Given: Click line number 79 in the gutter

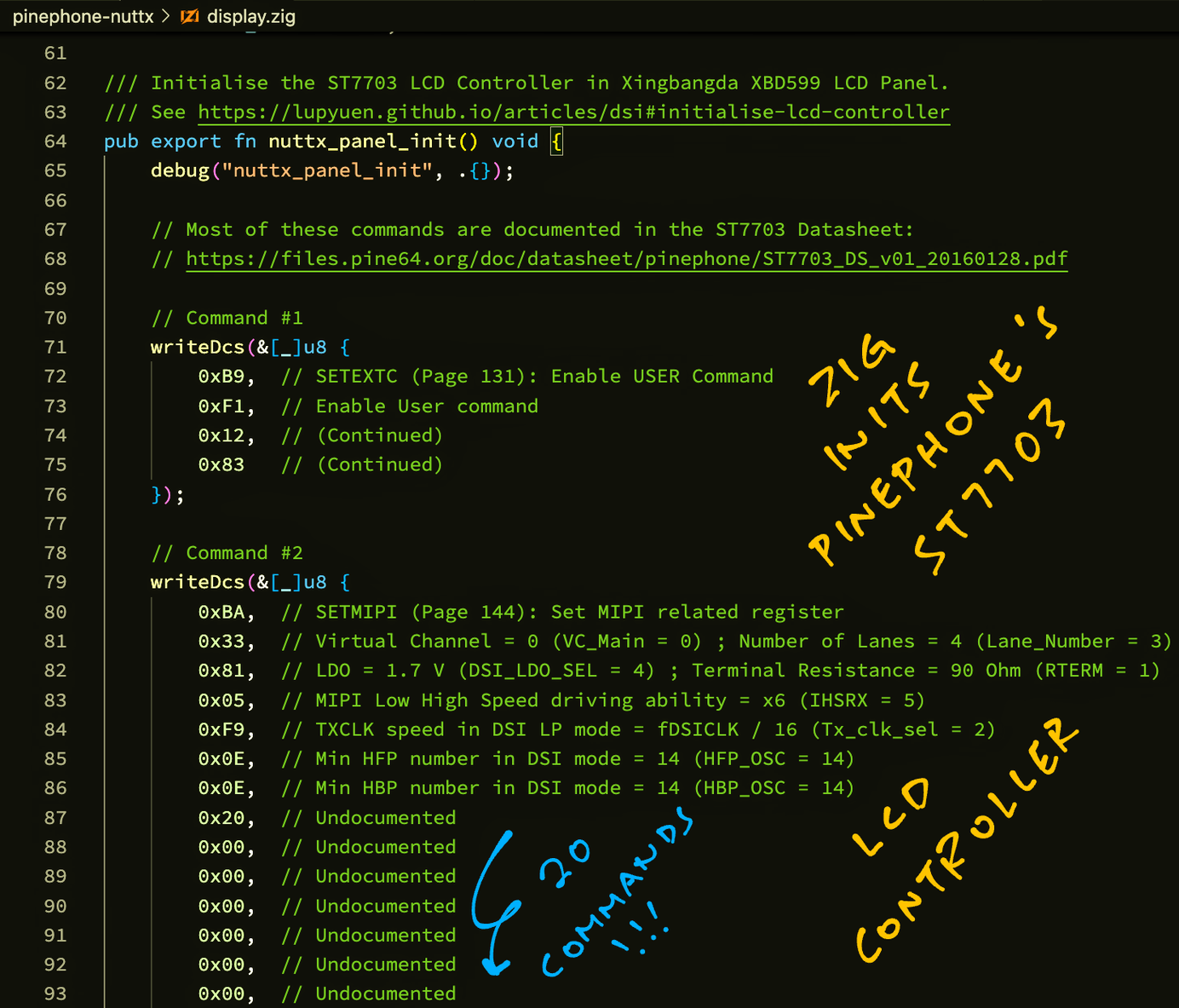Looking at the screenshot, I should [55, 583].
